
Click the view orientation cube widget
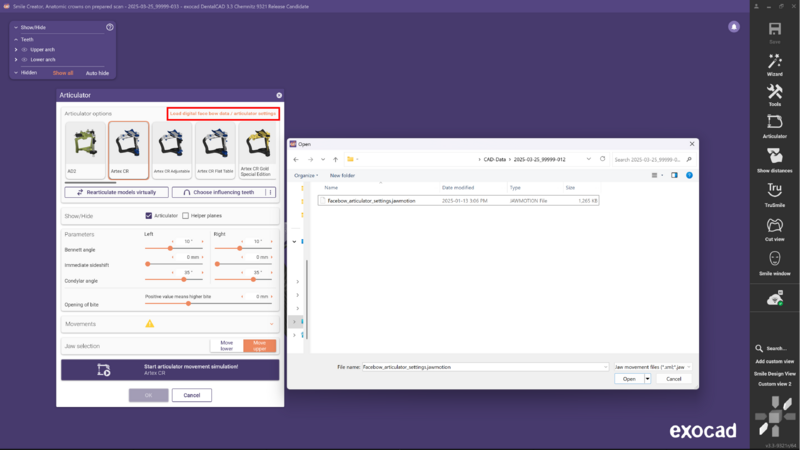coord(774,417)
